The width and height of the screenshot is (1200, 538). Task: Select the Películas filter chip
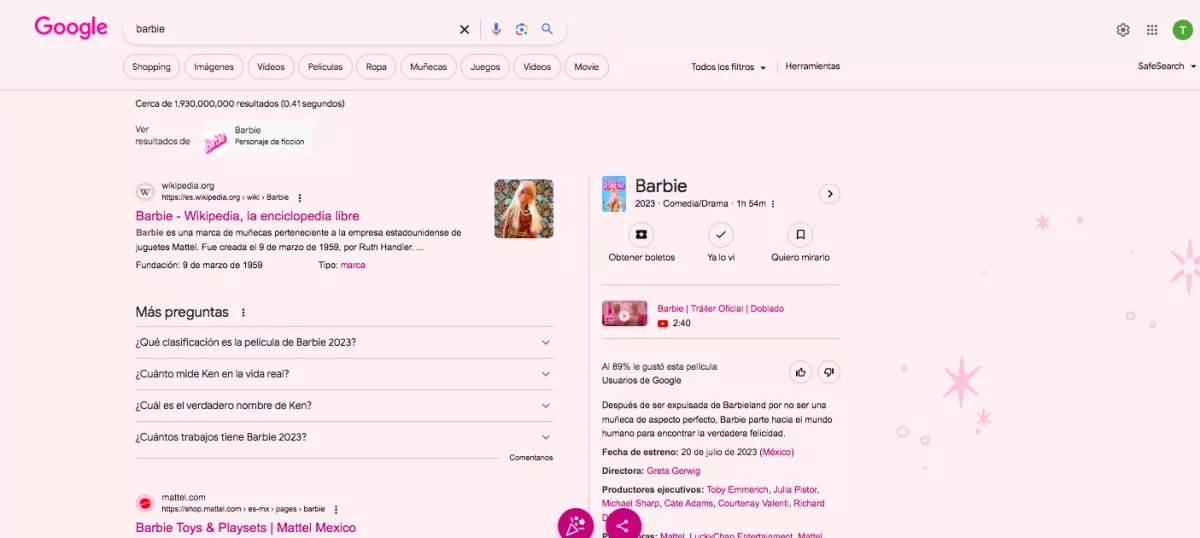coord(325,67)
